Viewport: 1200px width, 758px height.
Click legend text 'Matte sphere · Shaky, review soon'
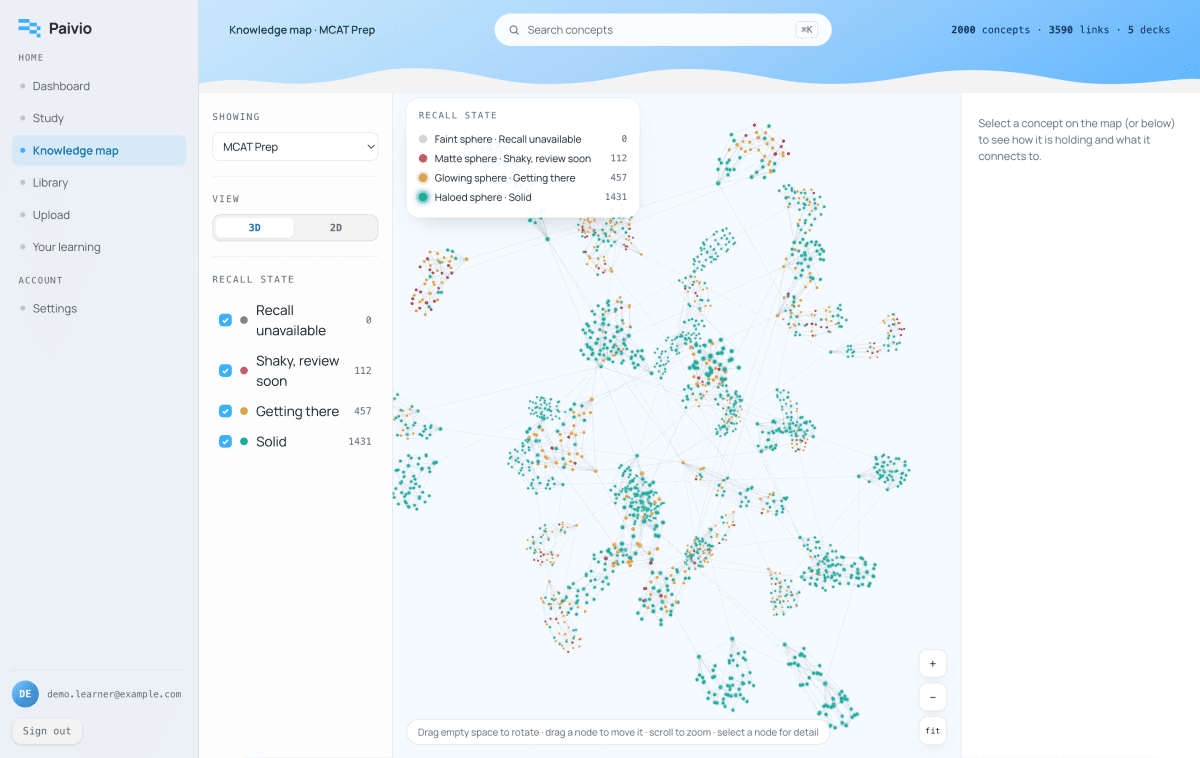tap(513, 159)
